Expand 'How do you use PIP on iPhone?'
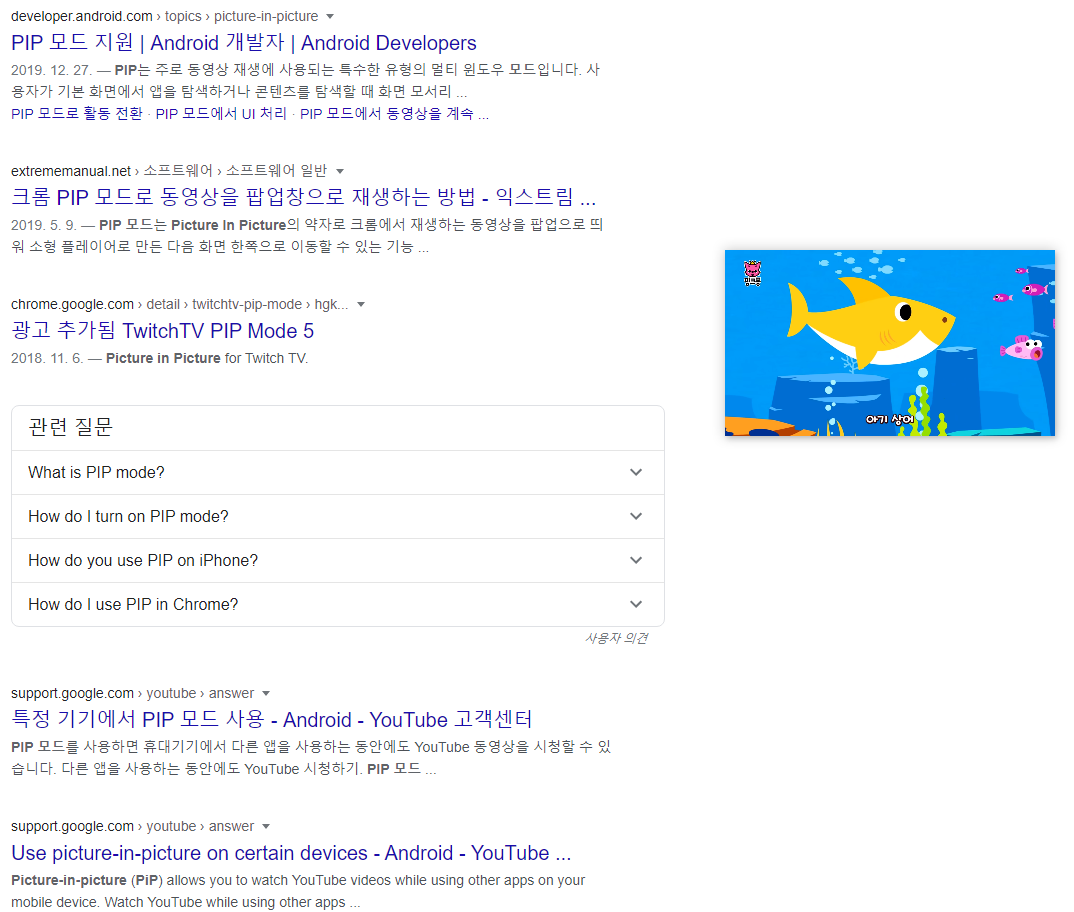The height and width of the screenshot is (912, 1074). click(x=338, y=560)
